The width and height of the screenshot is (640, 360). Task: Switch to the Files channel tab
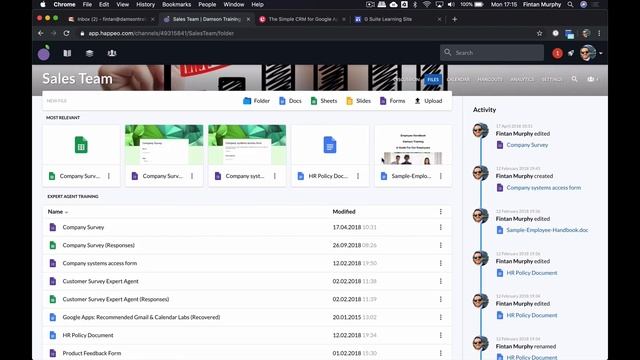(x=433, y=80)
